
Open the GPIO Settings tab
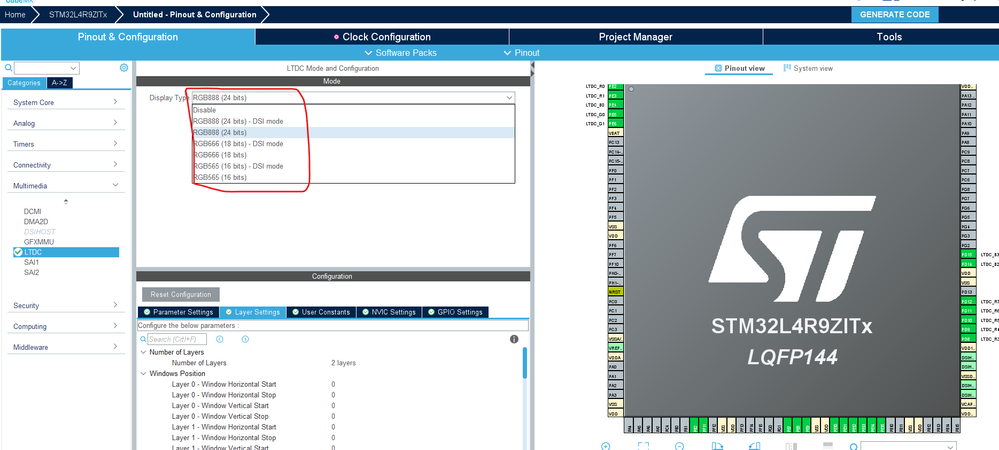(x=455, y=312)
